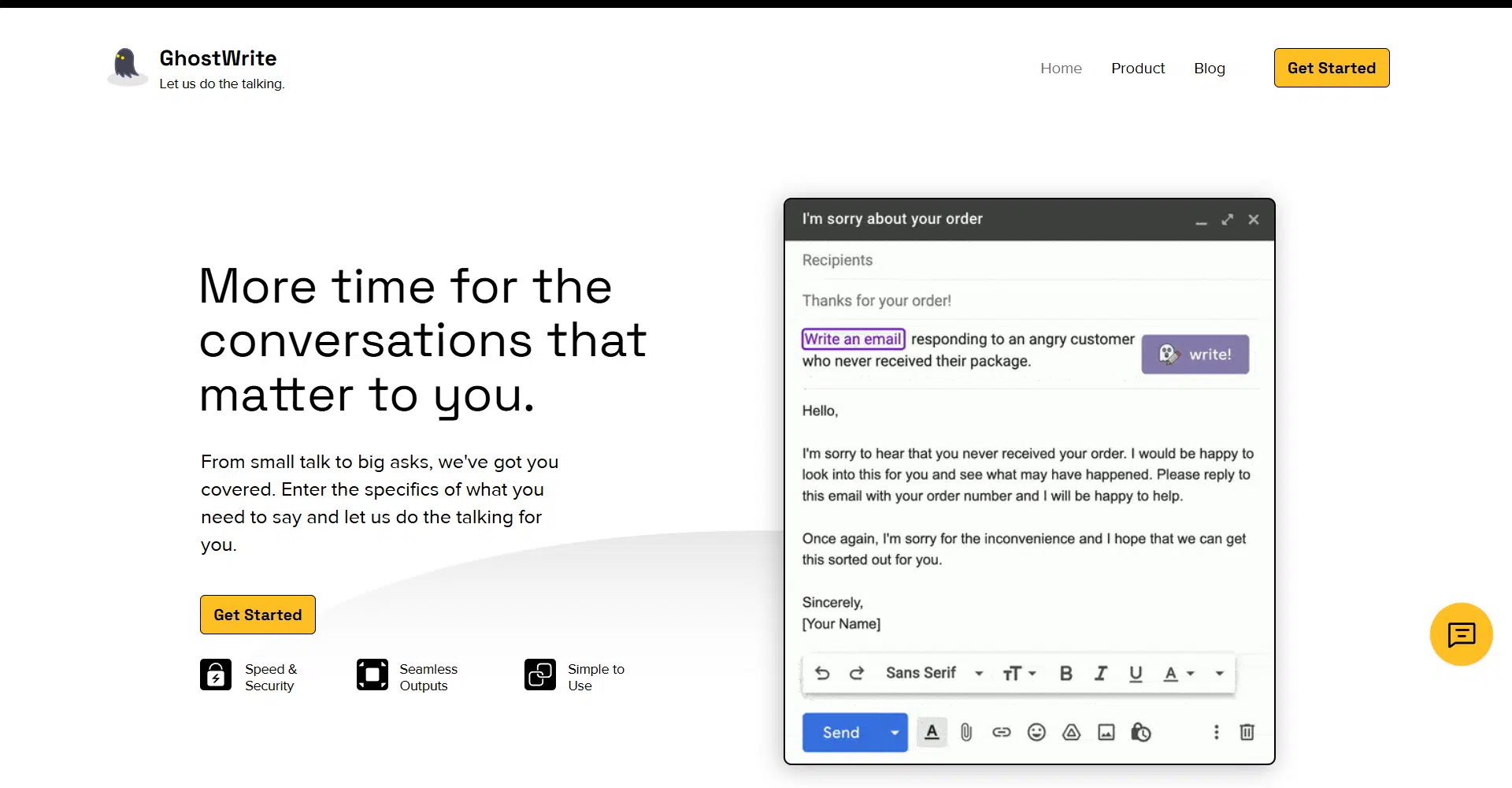
Task: Click the attach file paperclip icon
Action: (x=966, y=733)
